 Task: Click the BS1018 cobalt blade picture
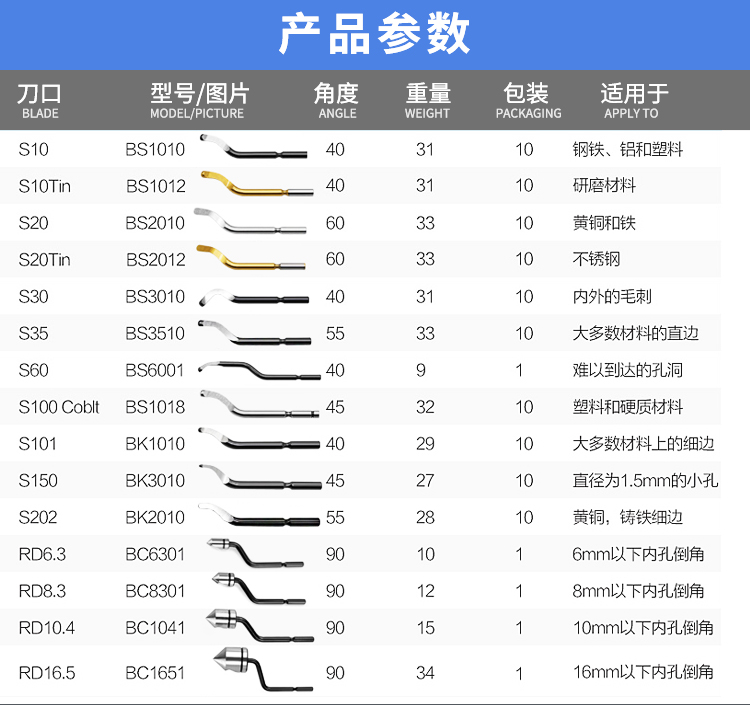click(x=259, y=405)
